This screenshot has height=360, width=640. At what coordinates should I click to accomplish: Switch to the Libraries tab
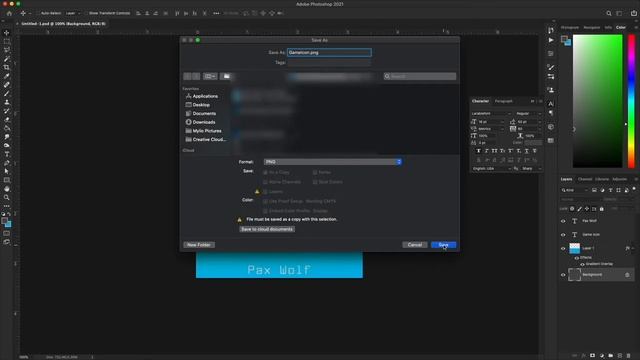602,179
